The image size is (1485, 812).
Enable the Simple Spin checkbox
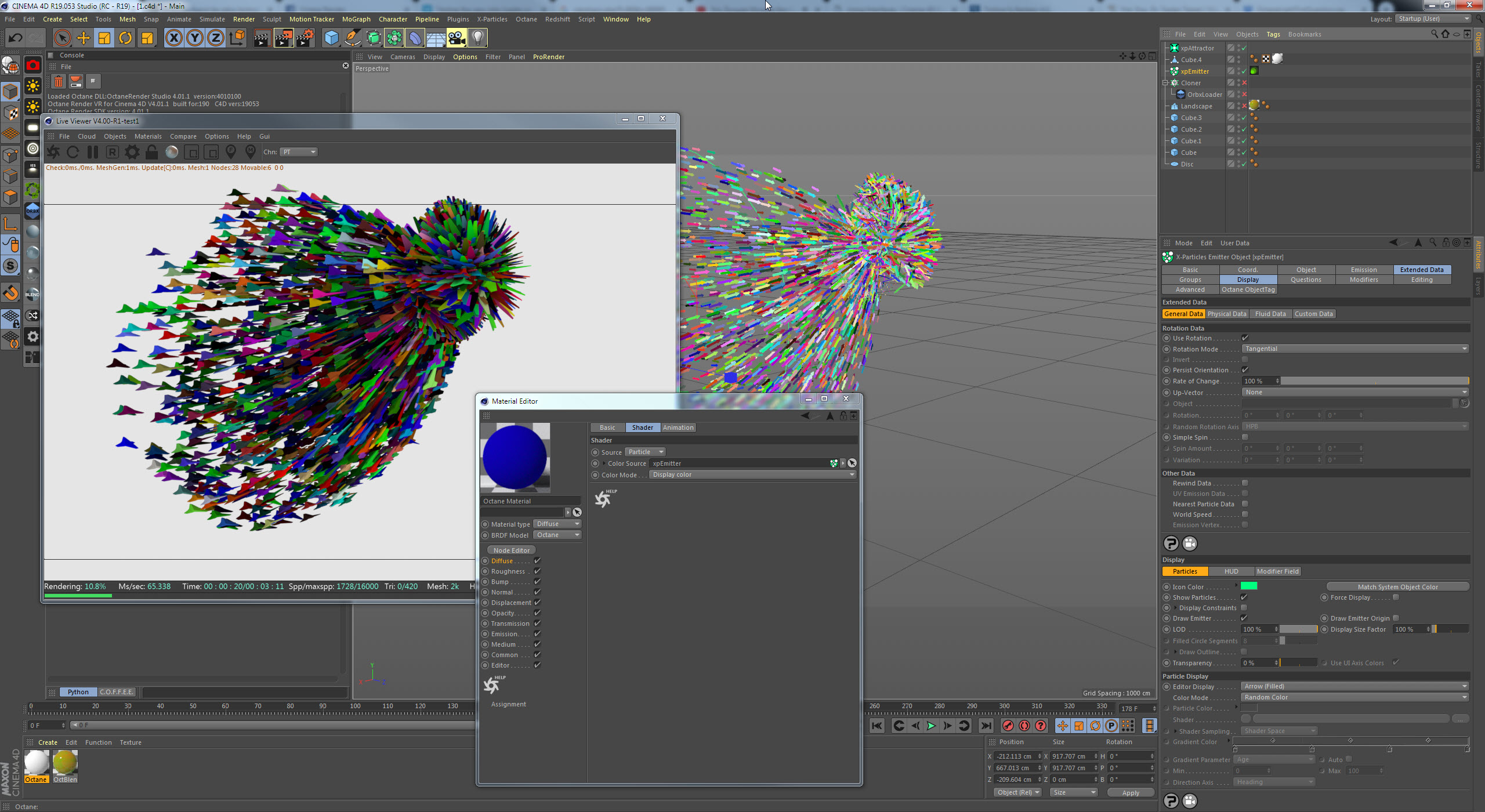point(1245,437)
